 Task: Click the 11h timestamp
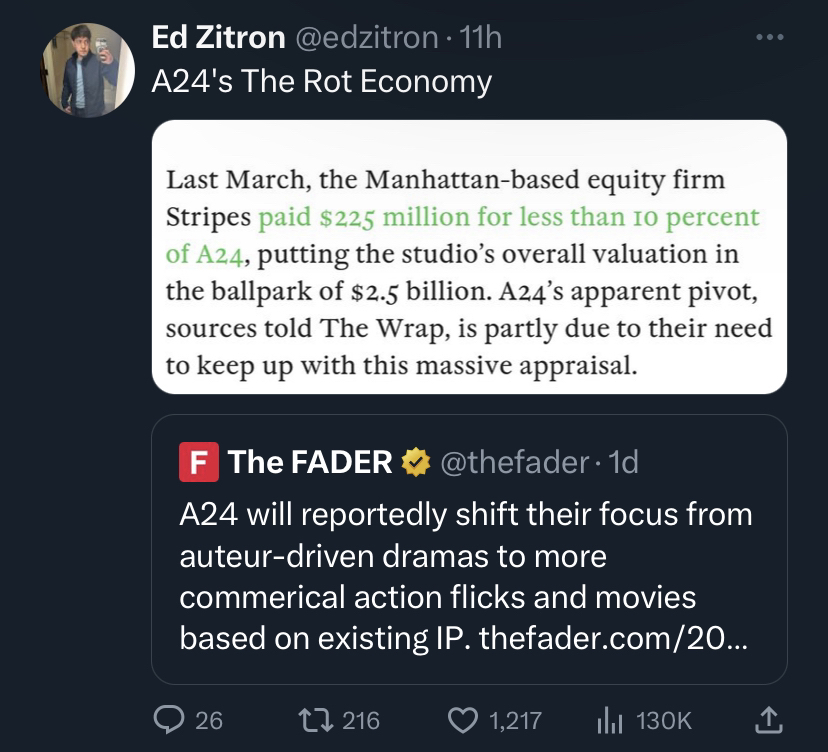click(x=481, y=37)
